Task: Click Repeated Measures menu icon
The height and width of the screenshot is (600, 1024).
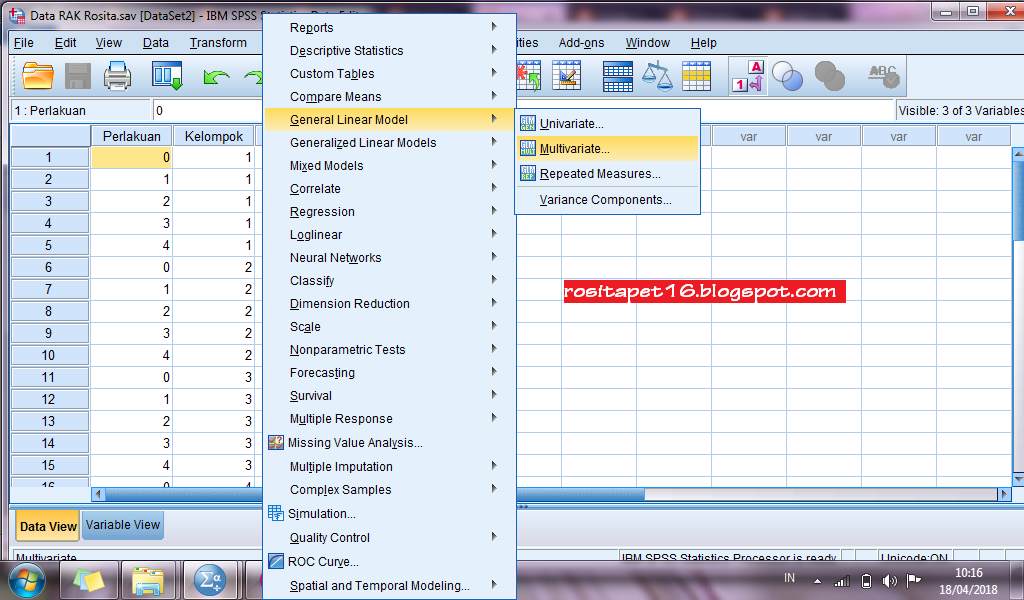Action: 528,173
